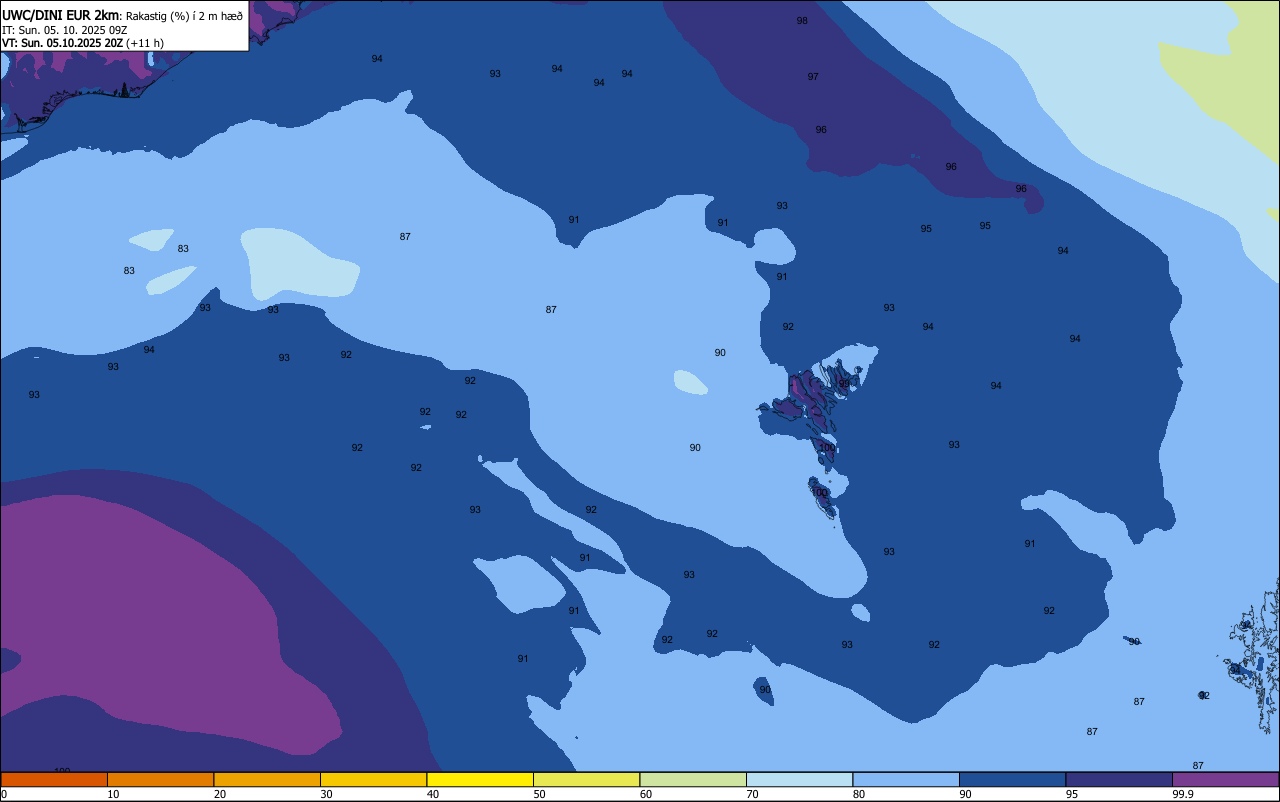The height and width of the screenshot is (802, 1280).
Task: Click the legend tick label '30'
Action: 326,794
